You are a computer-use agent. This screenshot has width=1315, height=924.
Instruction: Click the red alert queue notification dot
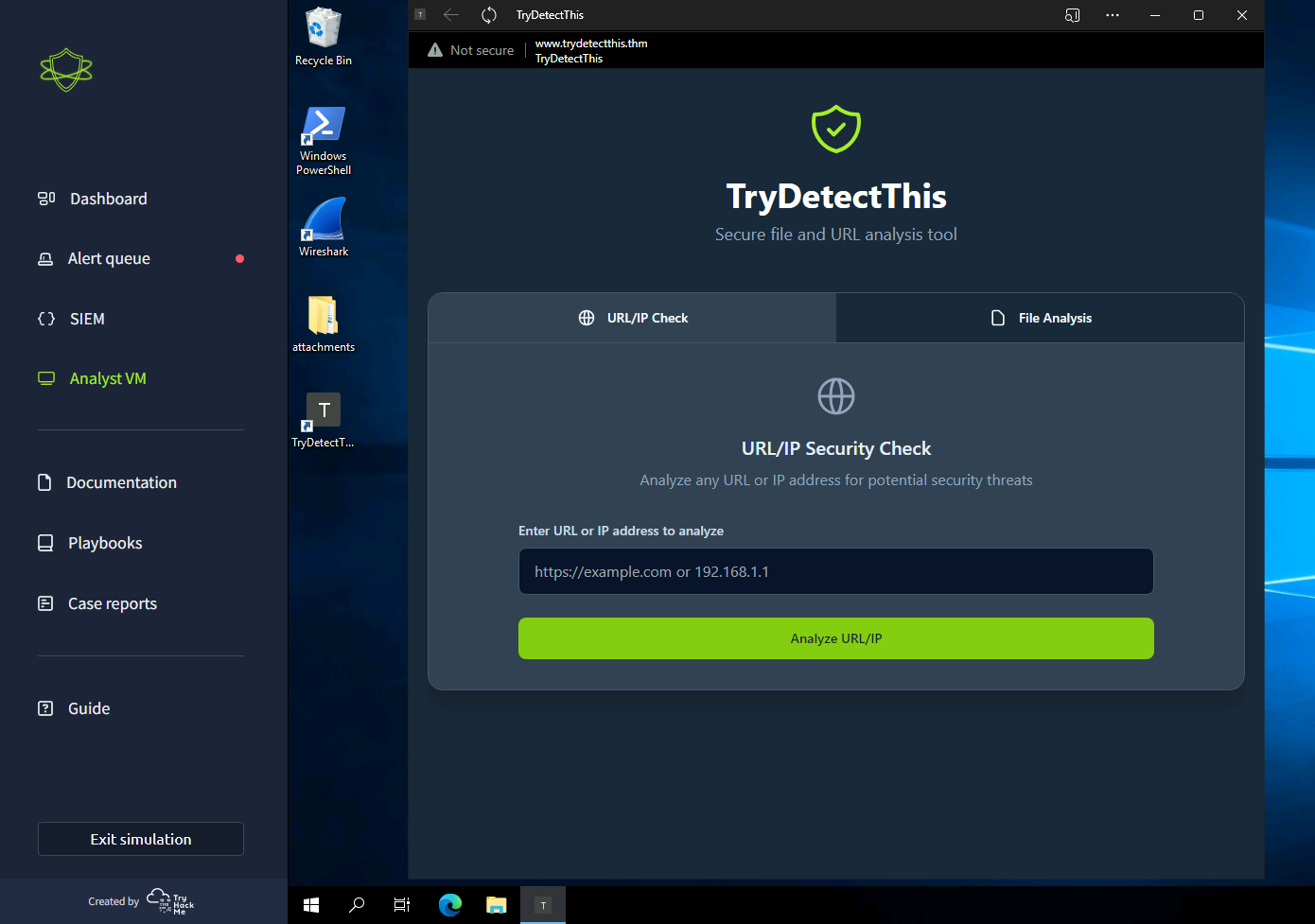point(239,258)
